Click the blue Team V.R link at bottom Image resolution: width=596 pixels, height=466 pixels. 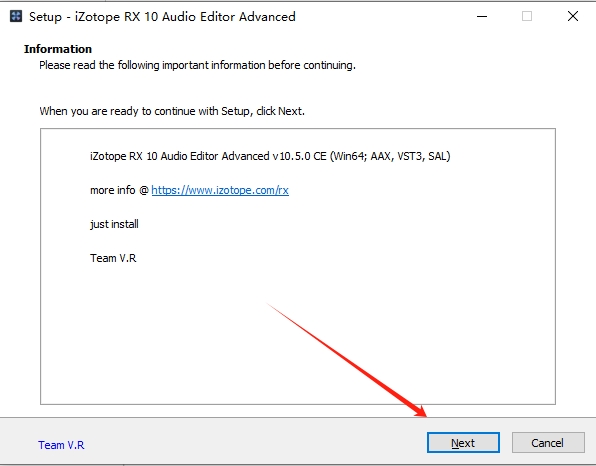[61, 445]
